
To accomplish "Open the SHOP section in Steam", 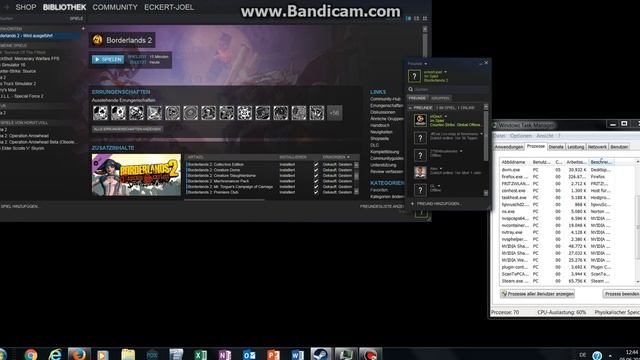I will tap(26, 7).
